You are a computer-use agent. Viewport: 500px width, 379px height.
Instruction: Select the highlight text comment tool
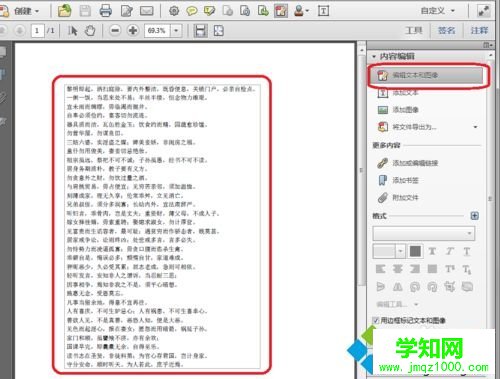point(209,11)
